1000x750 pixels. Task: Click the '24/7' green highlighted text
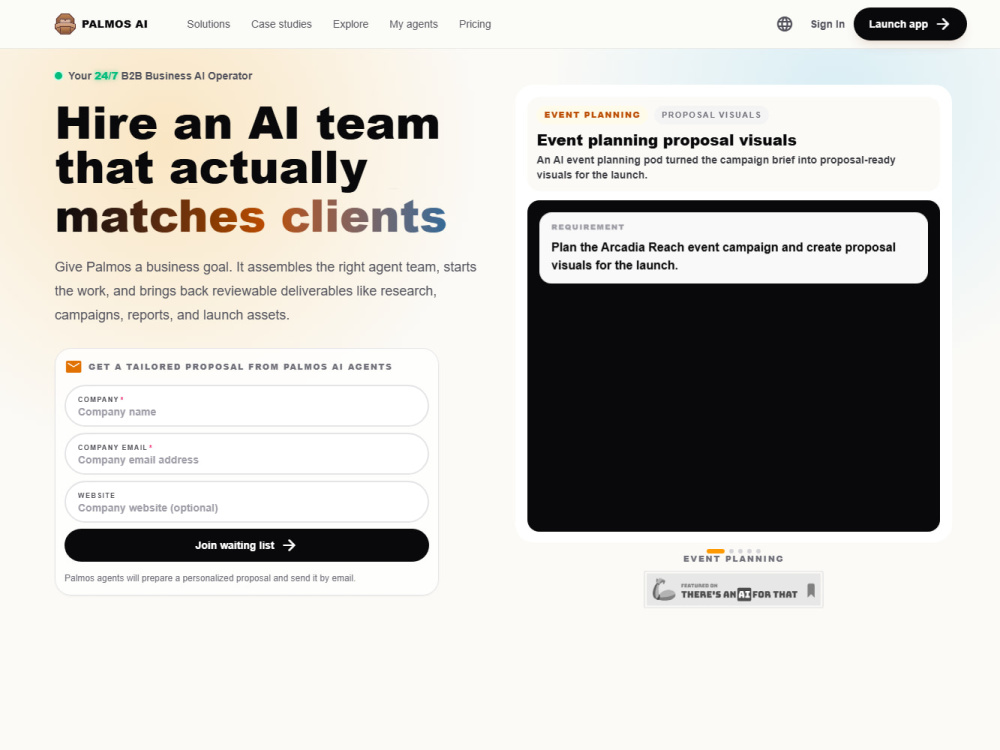point(106,76)
